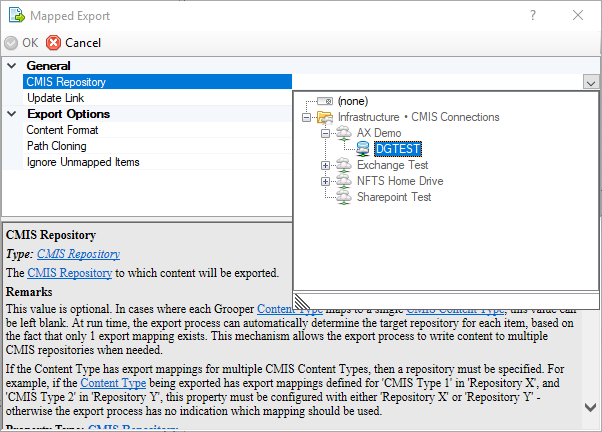Follow CMIS Repository link in description sentence
The width and height of the screenshot is (602, 432).
[x=69, y=273]
